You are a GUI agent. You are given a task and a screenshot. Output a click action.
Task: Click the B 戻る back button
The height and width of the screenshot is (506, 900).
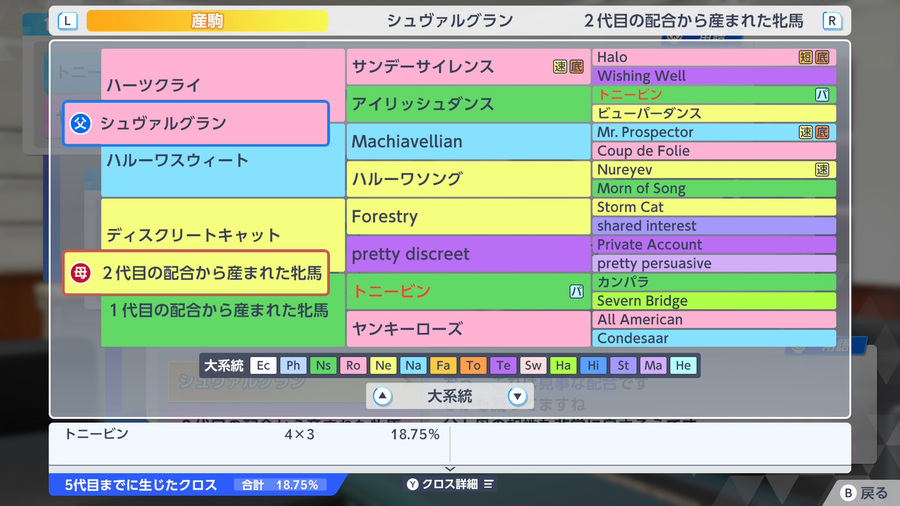pos(864,493)
